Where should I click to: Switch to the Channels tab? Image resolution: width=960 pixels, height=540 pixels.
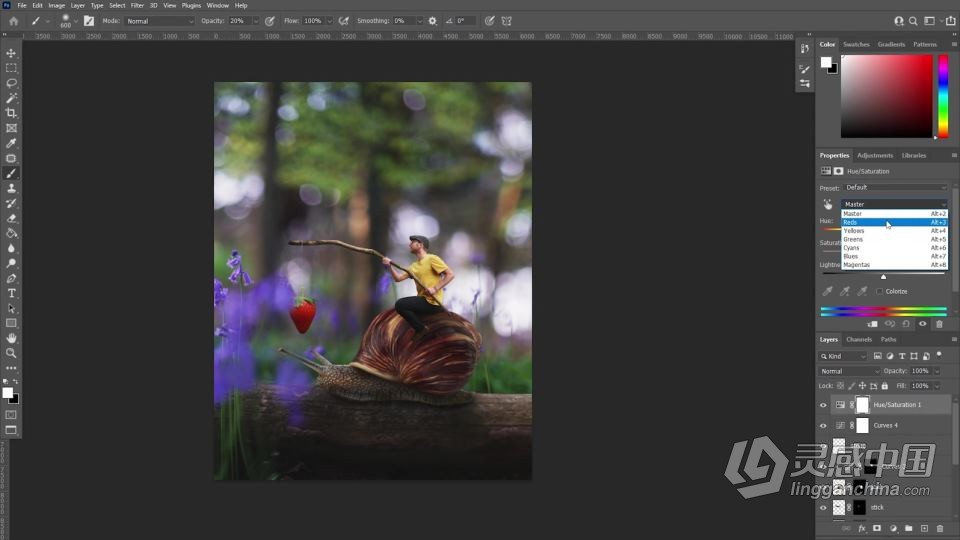[859, 339]
